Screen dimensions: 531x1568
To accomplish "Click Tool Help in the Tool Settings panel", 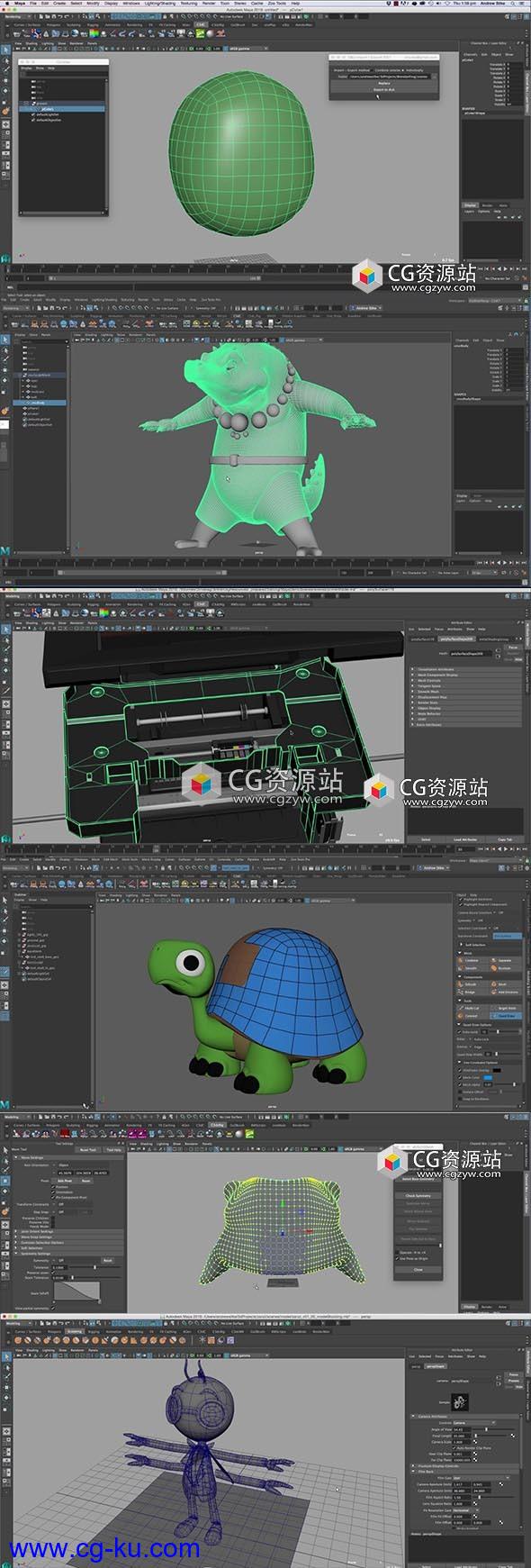I will coord(113,1150).
